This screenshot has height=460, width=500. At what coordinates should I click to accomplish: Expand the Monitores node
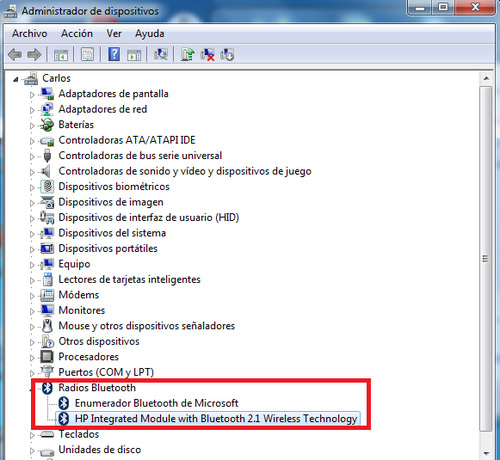tap(32, 311)
